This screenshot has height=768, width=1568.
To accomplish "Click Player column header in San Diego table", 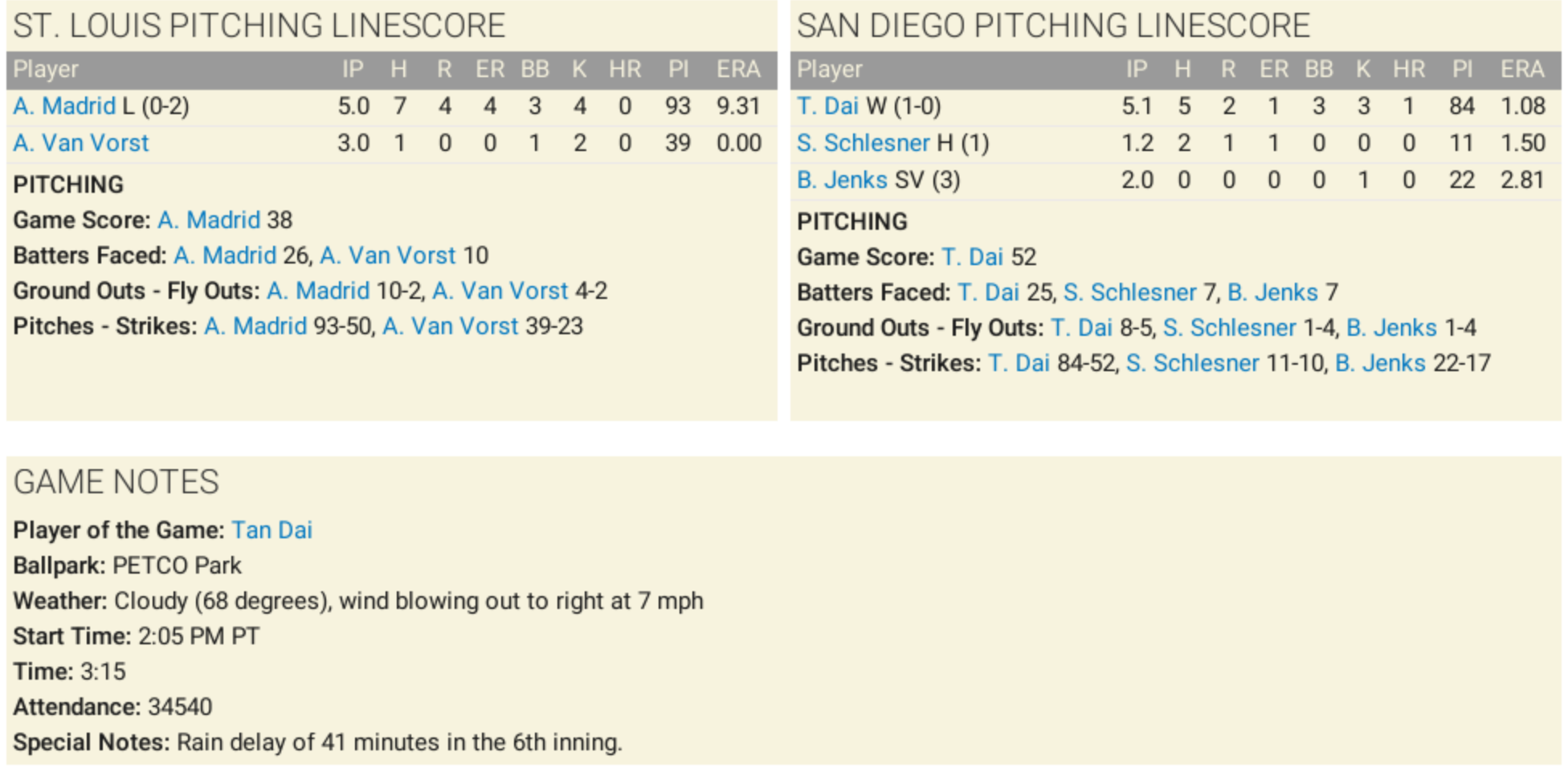I will pos(829,70).
